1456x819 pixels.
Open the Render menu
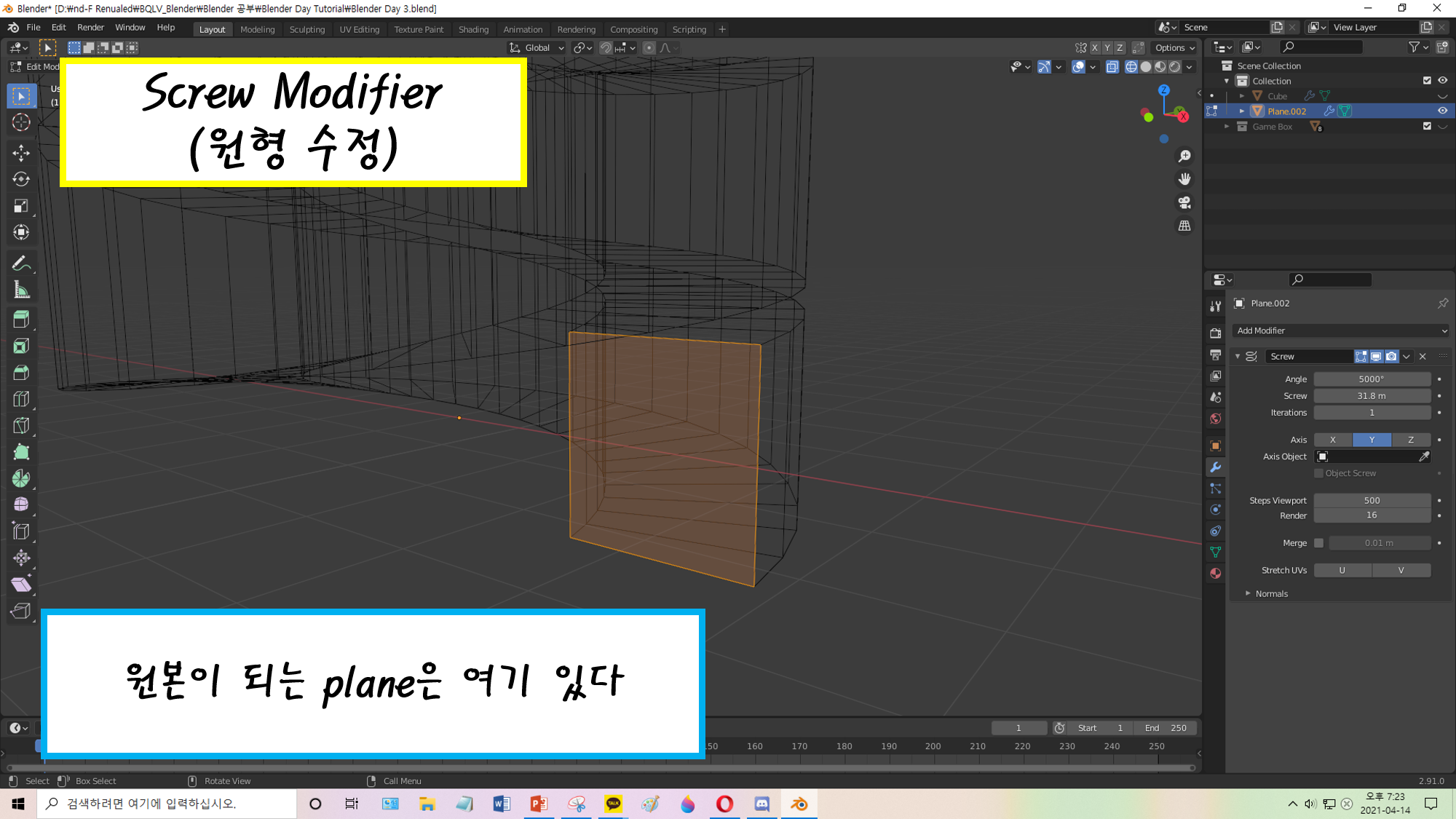90,28
